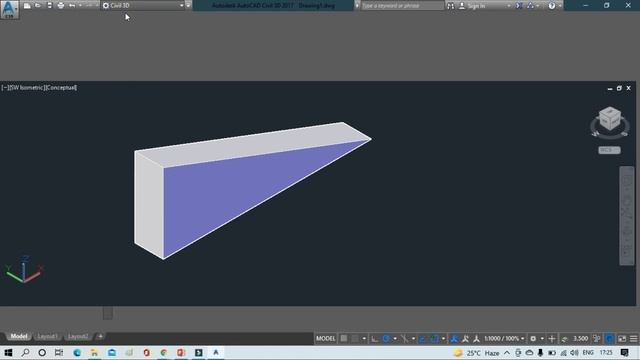Open Microsoft Edge from taskbar
The width and height of the screenshot is (640, 360).
pos(77,353)
